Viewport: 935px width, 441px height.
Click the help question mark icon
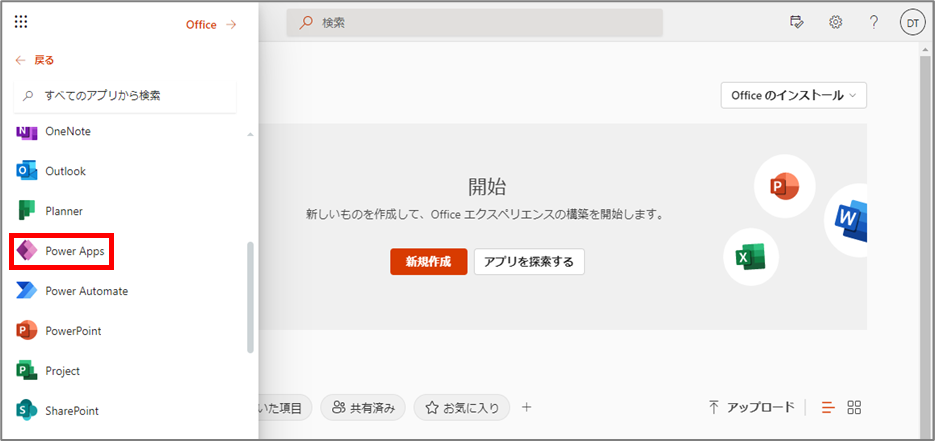[874, 23]
